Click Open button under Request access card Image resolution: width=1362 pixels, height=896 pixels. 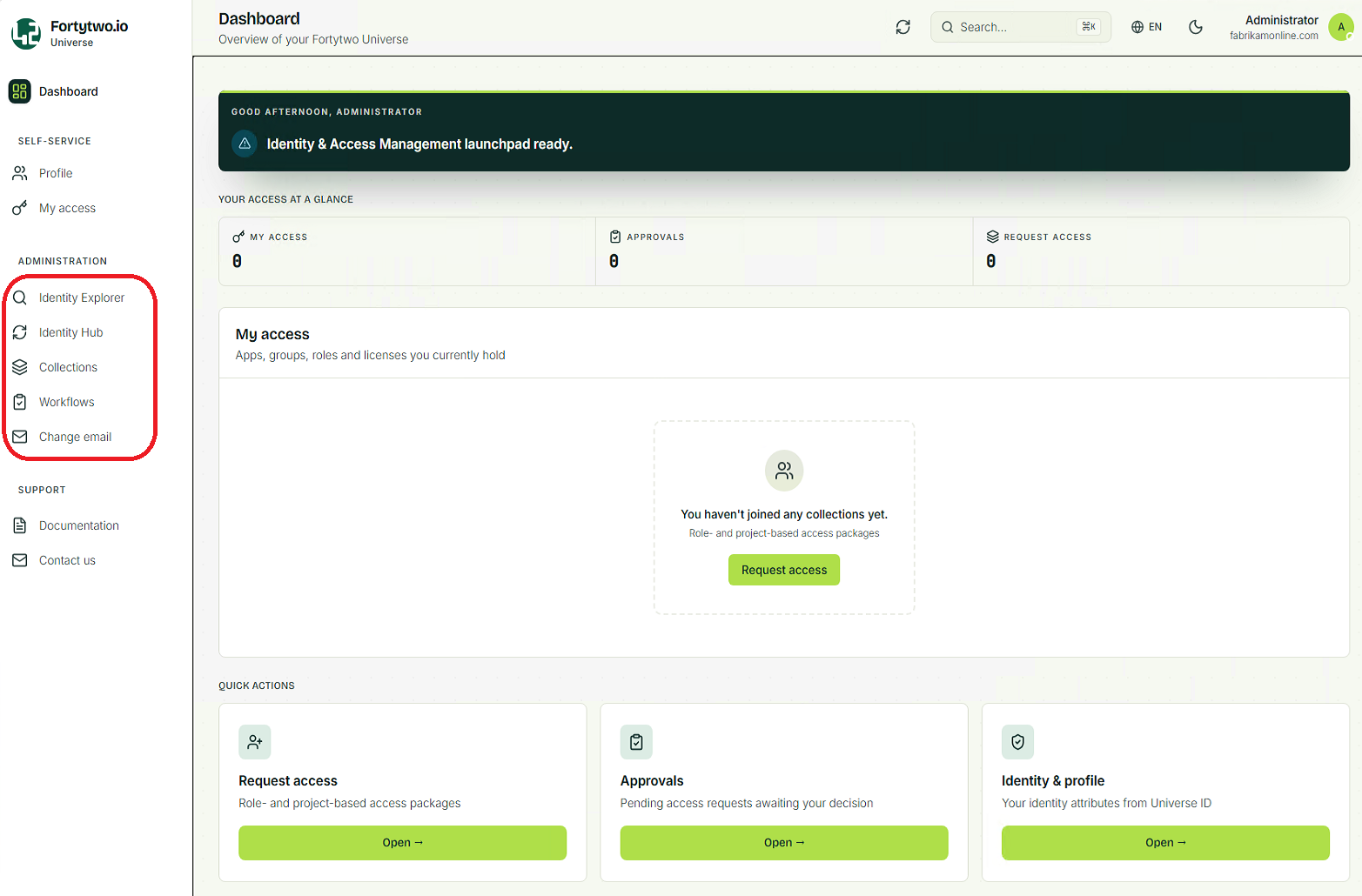click(x=402, y=843)
